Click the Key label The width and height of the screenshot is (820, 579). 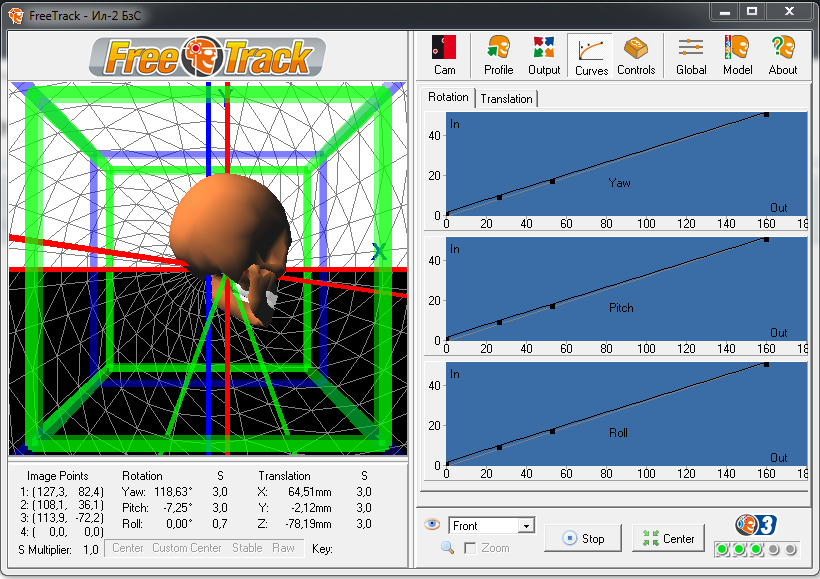point(322,549)
